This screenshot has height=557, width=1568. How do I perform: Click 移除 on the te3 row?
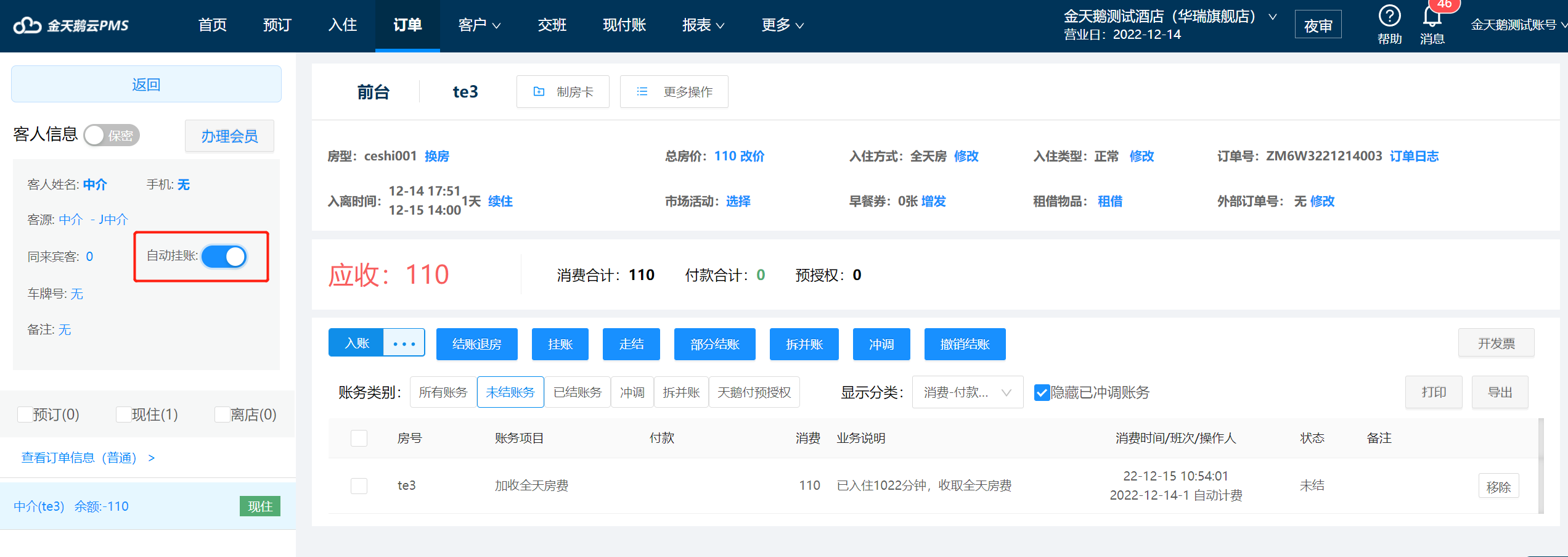(x=1498, y=487)
